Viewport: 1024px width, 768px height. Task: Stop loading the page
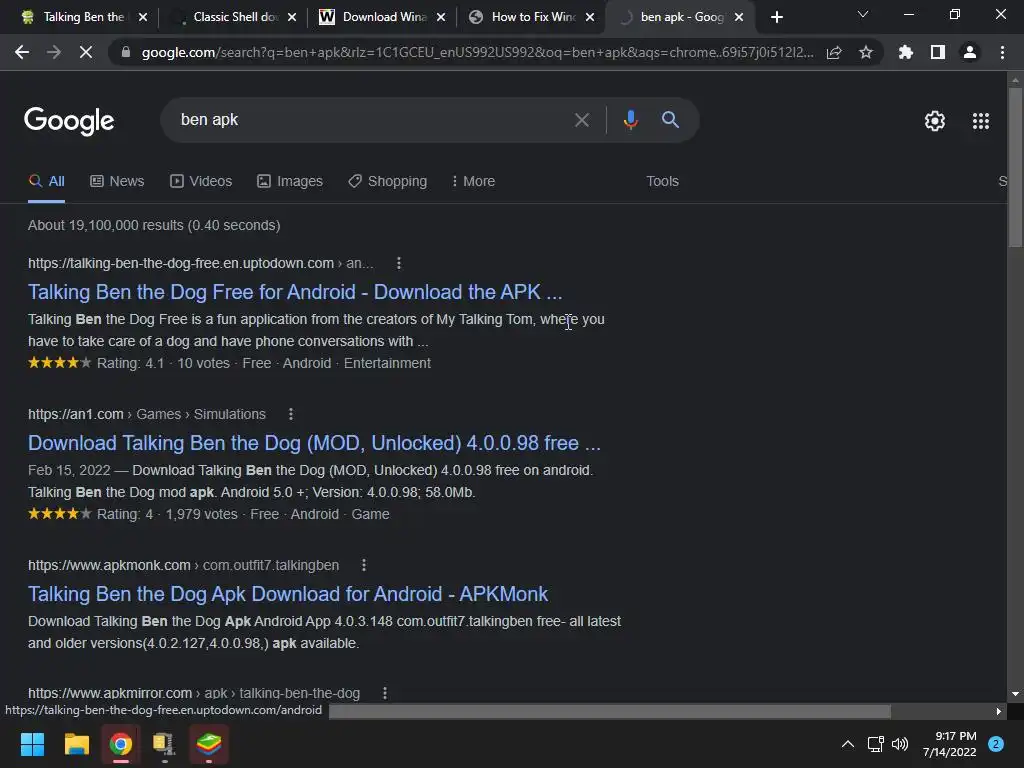[x=86, y=52]
